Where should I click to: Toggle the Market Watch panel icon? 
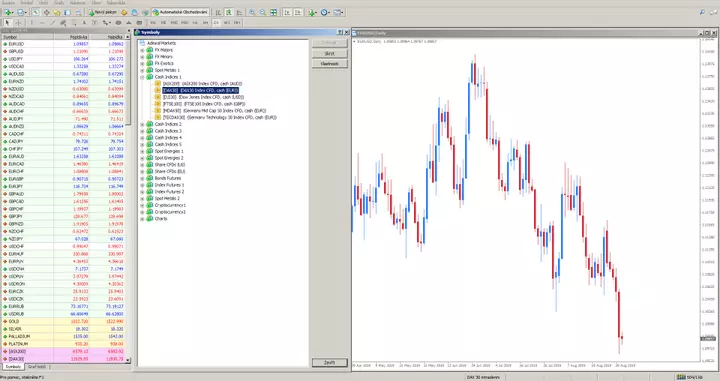(x=35, y=12)
